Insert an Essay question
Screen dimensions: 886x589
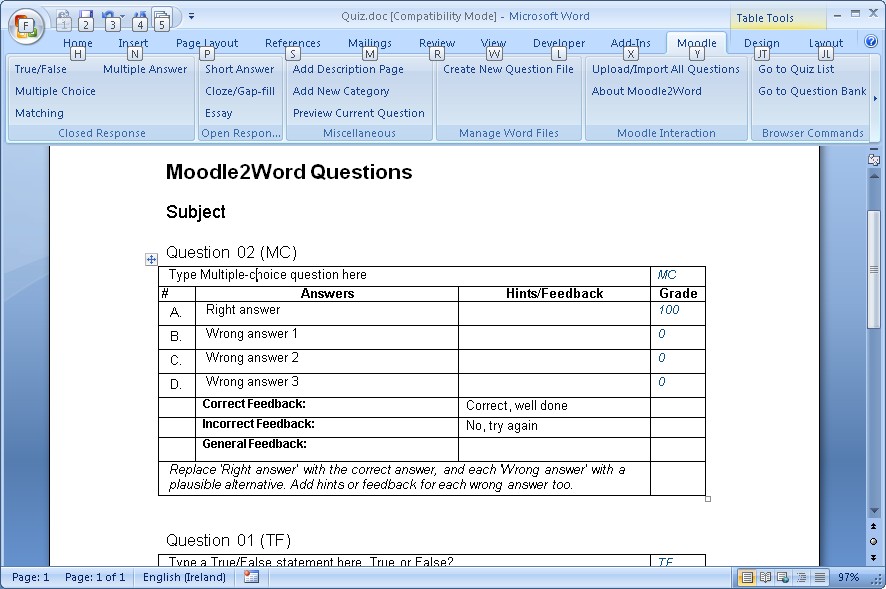(219, 113)
